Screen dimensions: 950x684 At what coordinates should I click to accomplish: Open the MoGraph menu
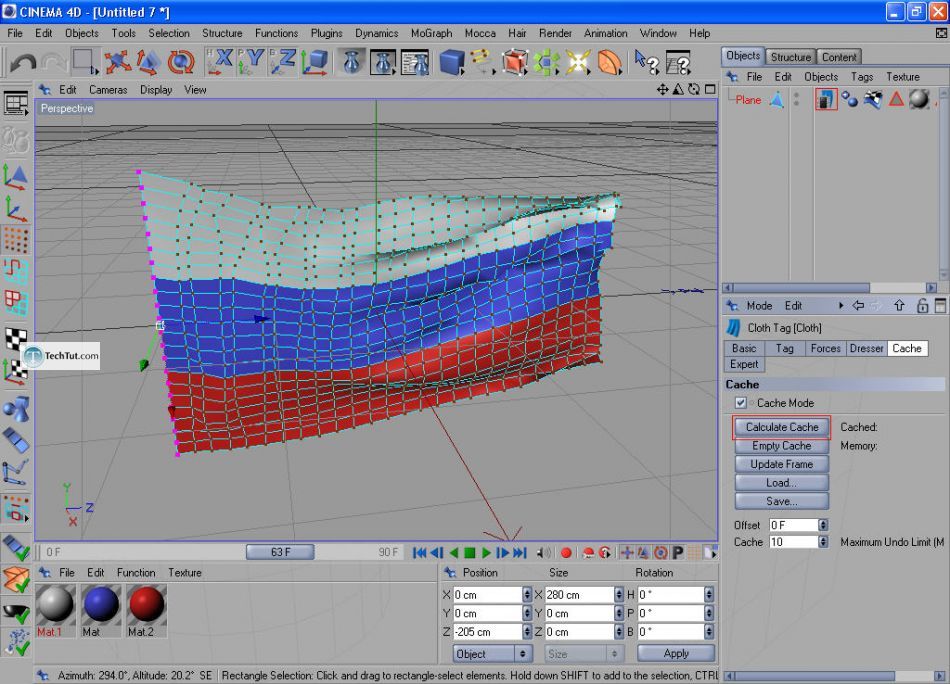pyautogui.click(x=431, y=33)
